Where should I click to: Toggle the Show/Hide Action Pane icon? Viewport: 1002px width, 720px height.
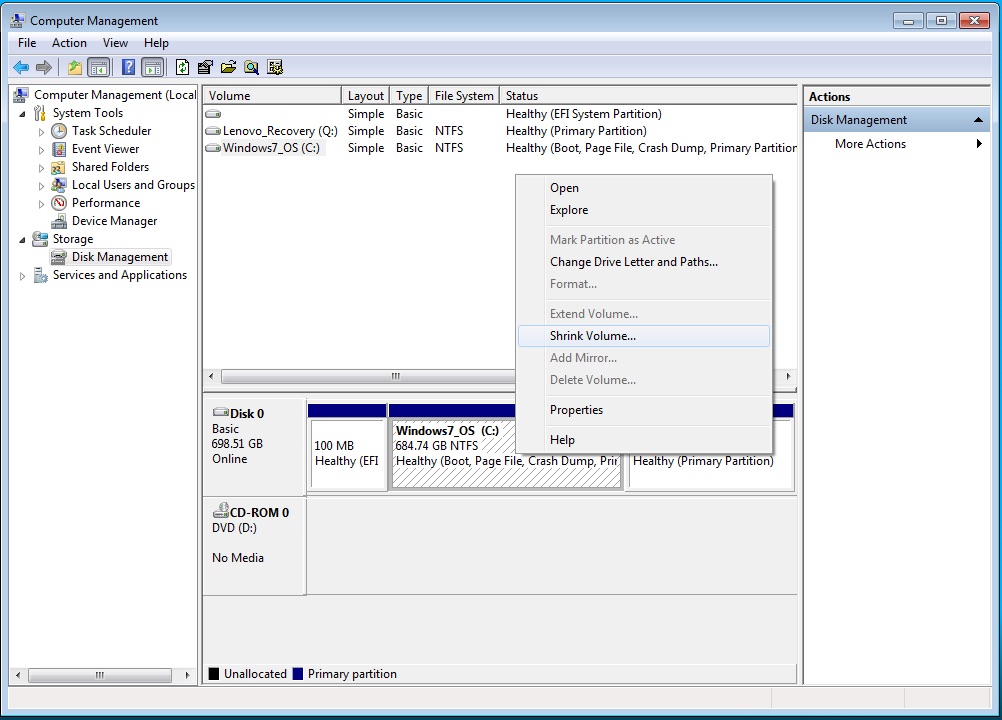tap(153, 67)
